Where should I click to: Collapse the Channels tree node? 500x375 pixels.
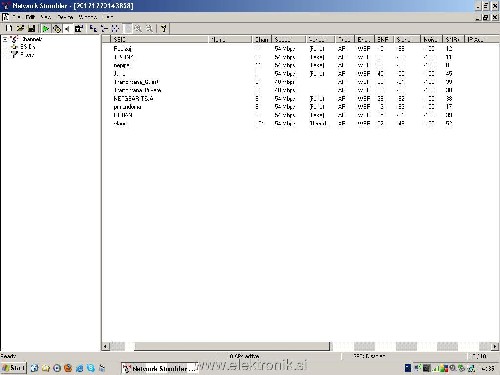(5, 39)
